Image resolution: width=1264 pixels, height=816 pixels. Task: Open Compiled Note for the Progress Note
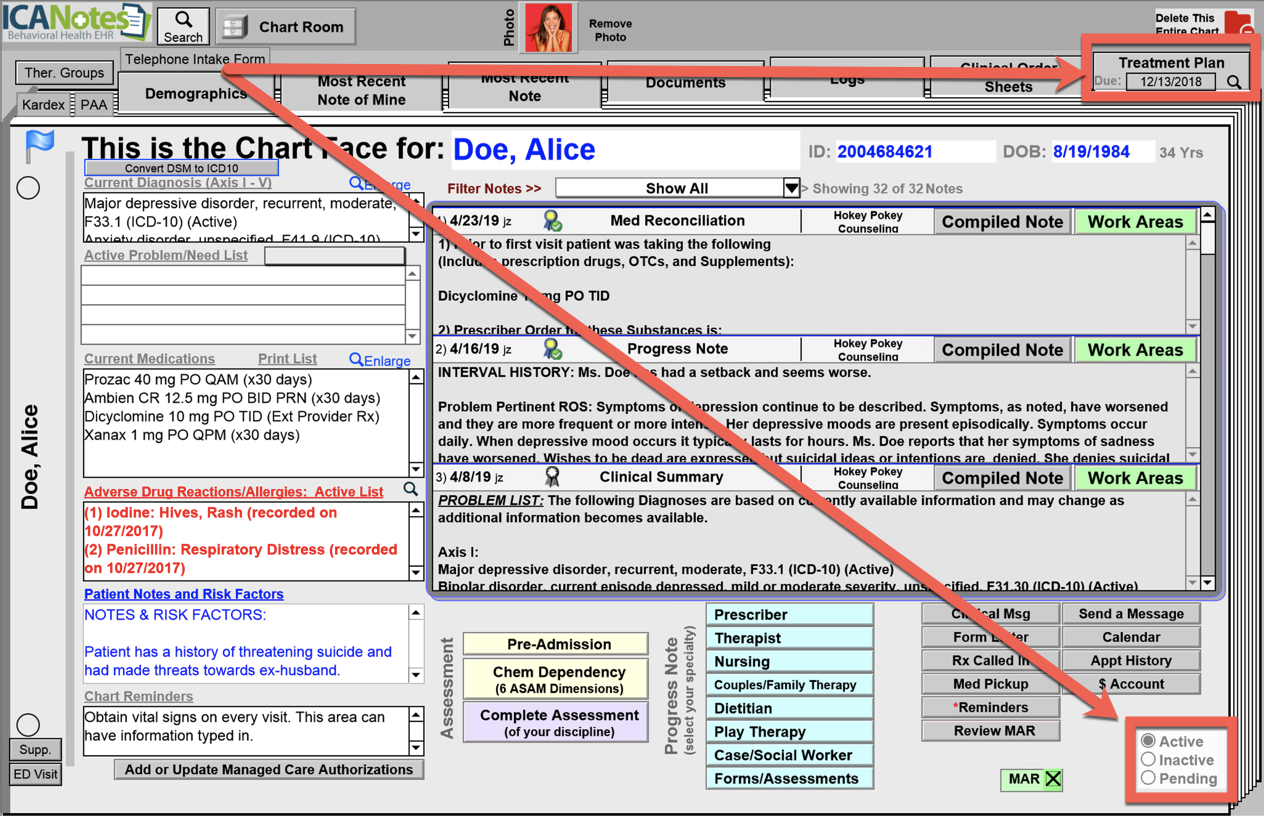tap(1002, 350)
